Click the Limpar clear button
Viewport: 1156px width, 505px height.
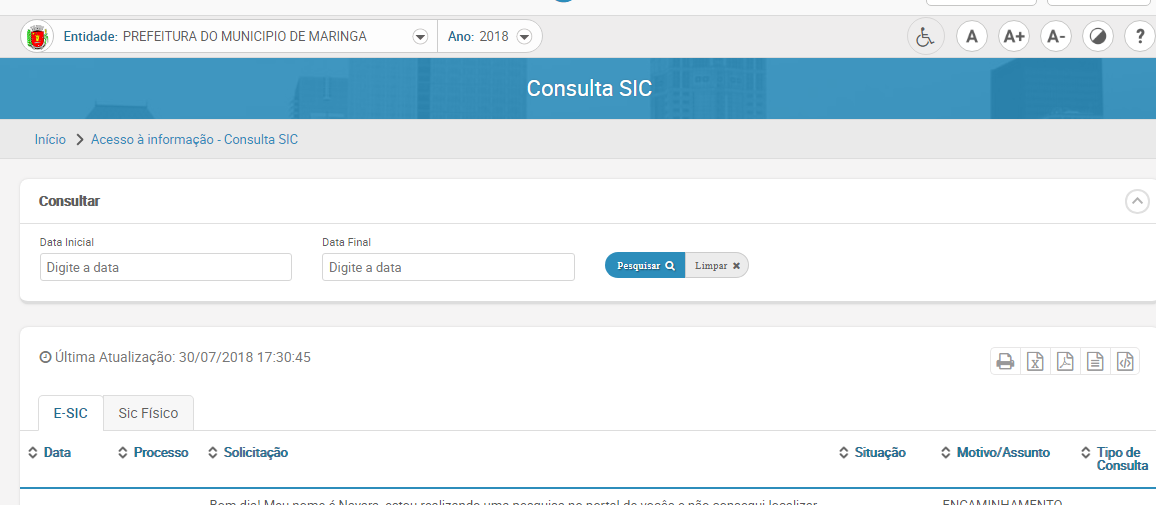pyautogui.click(x=717, y=265)
